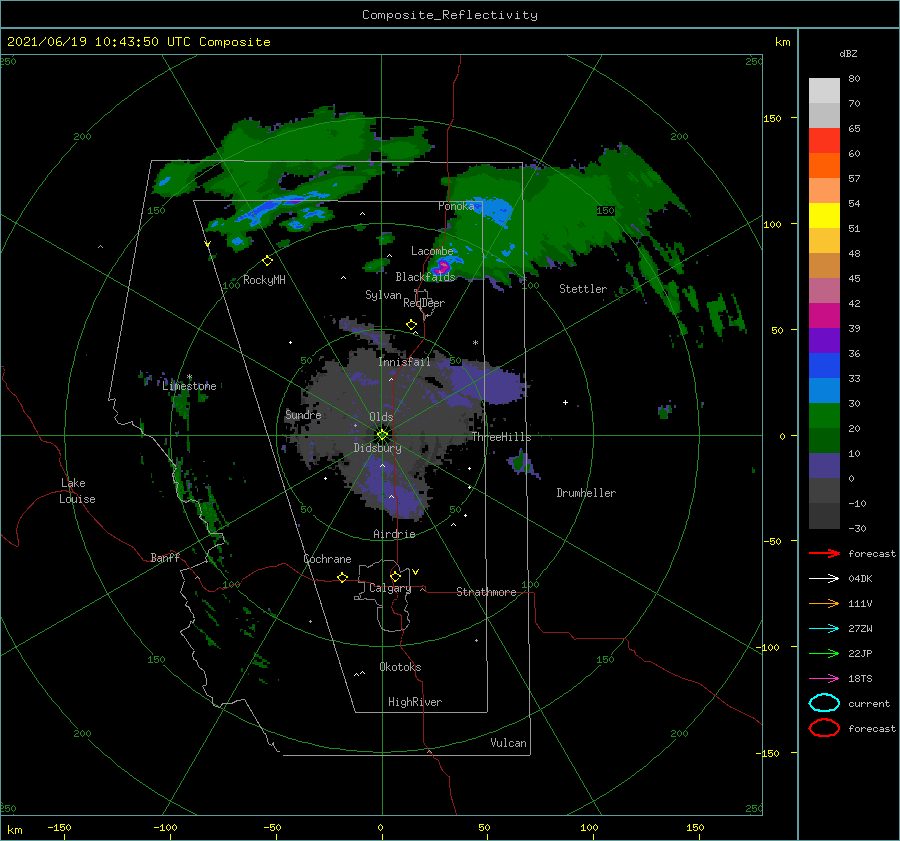
Task: Click the Blackfalds city label
Action: pos(425,277)
